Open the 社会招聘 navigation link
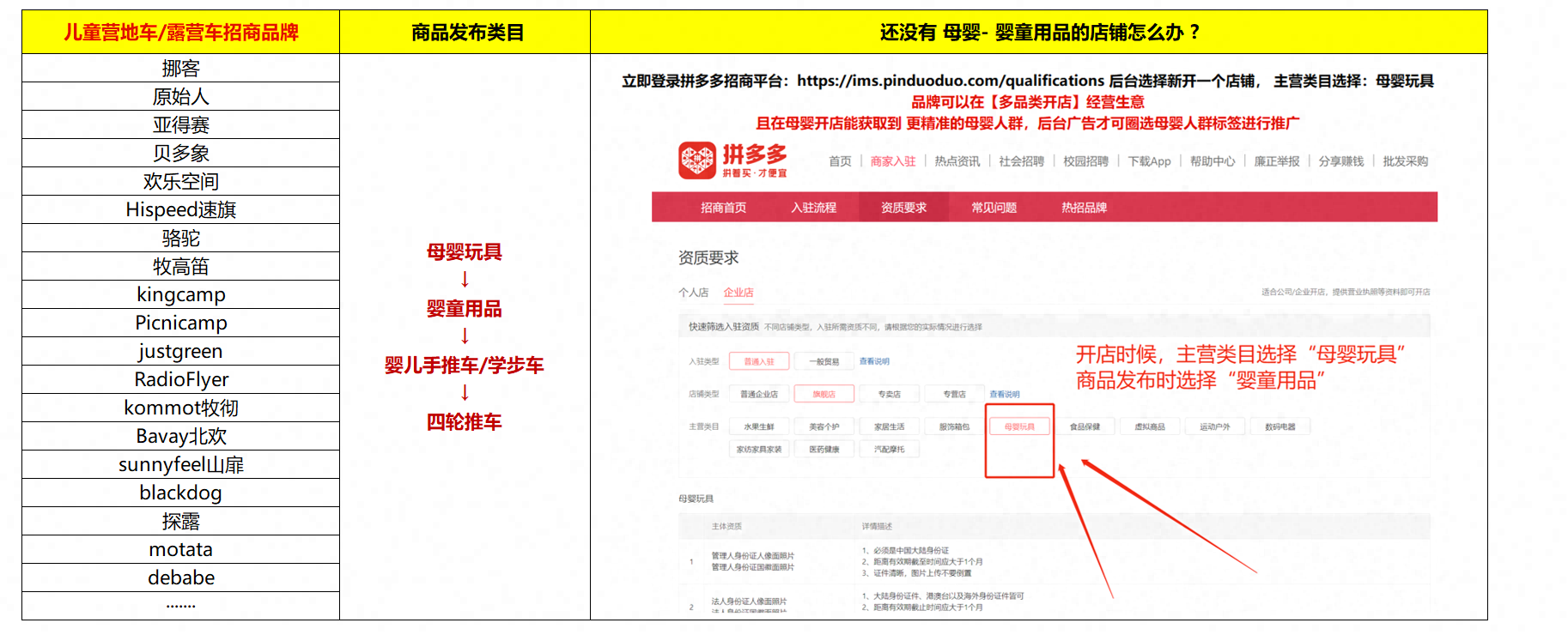This screenshot has height=635, width=1568. [1022, 161]
